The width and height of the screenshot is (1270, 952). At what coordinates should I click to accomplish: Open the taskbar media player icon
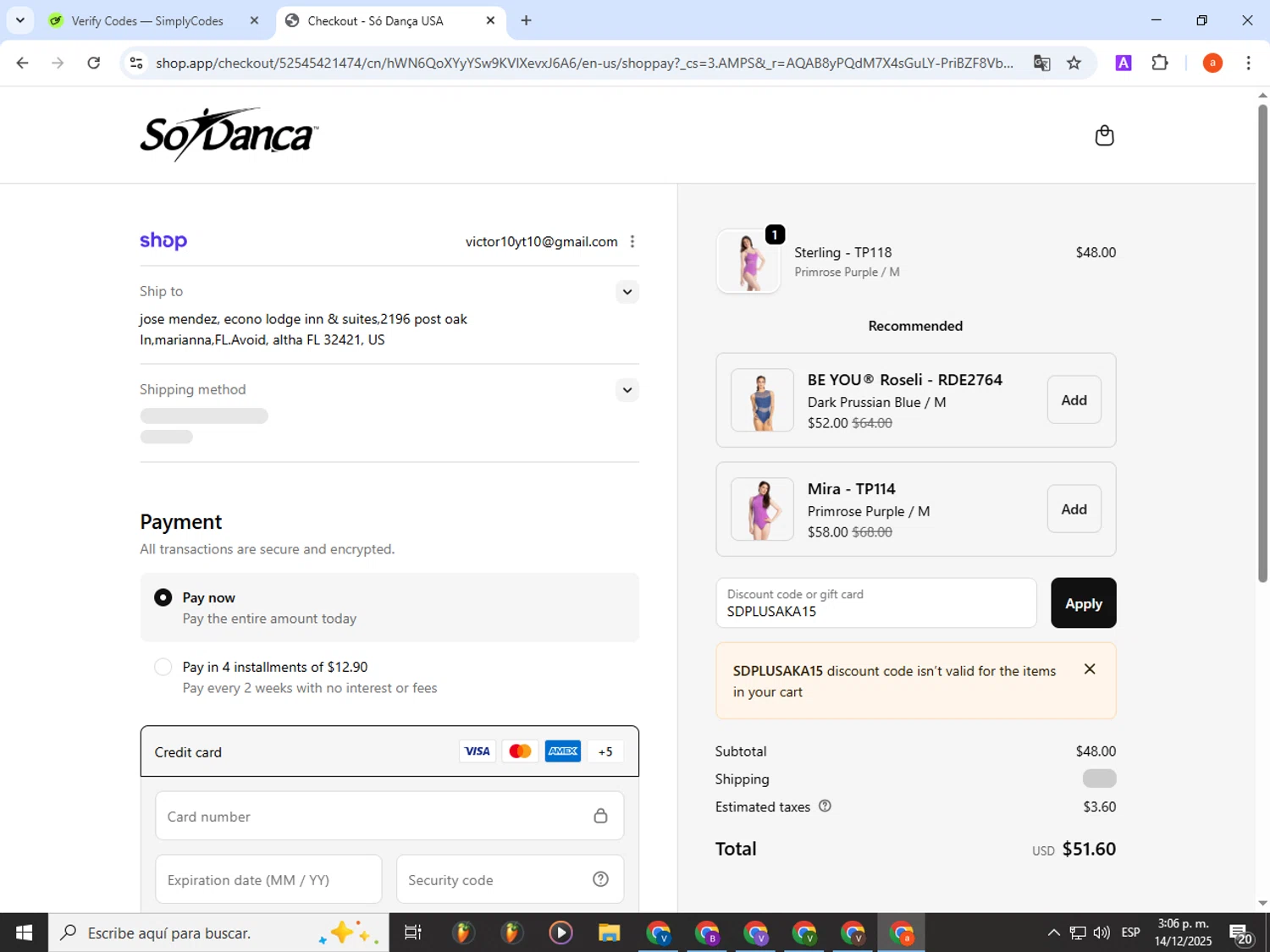click(560, 933)
